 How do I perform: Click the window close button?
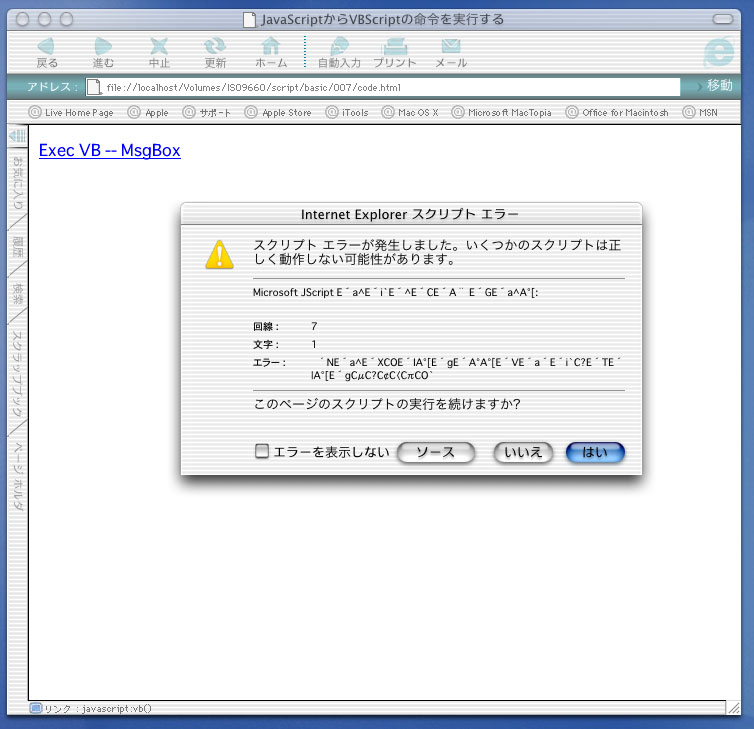23,19
